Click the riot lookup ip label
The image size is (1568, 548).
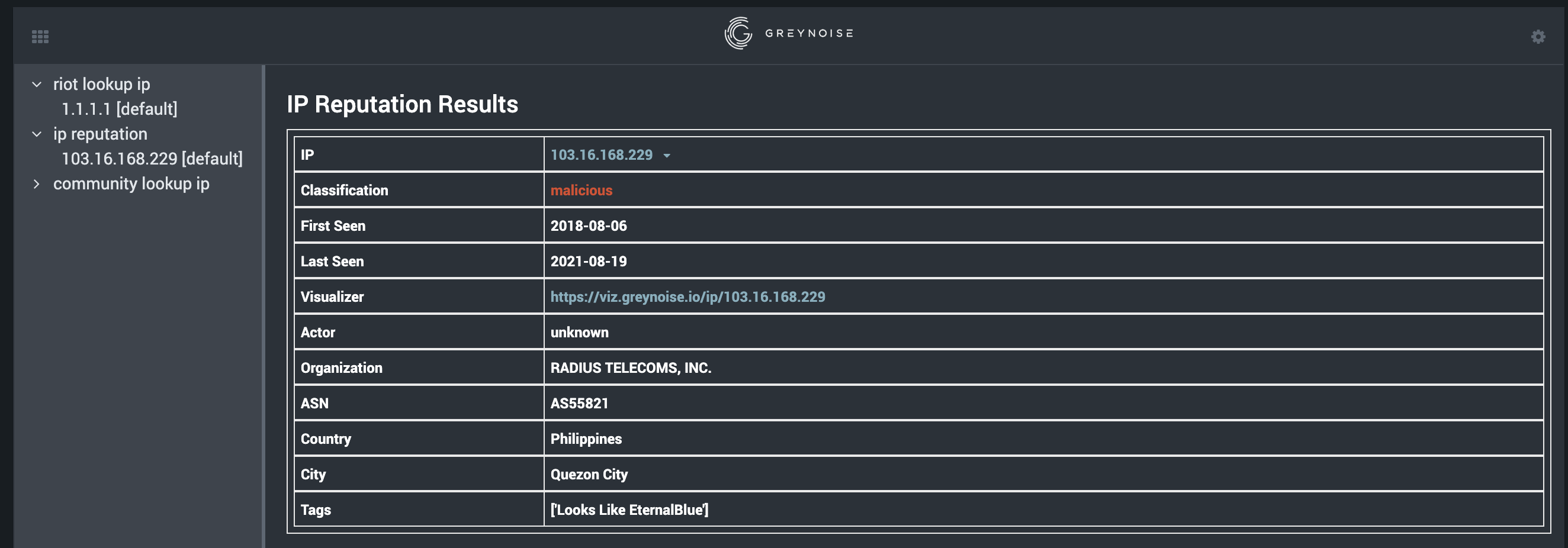coord(102,85)
